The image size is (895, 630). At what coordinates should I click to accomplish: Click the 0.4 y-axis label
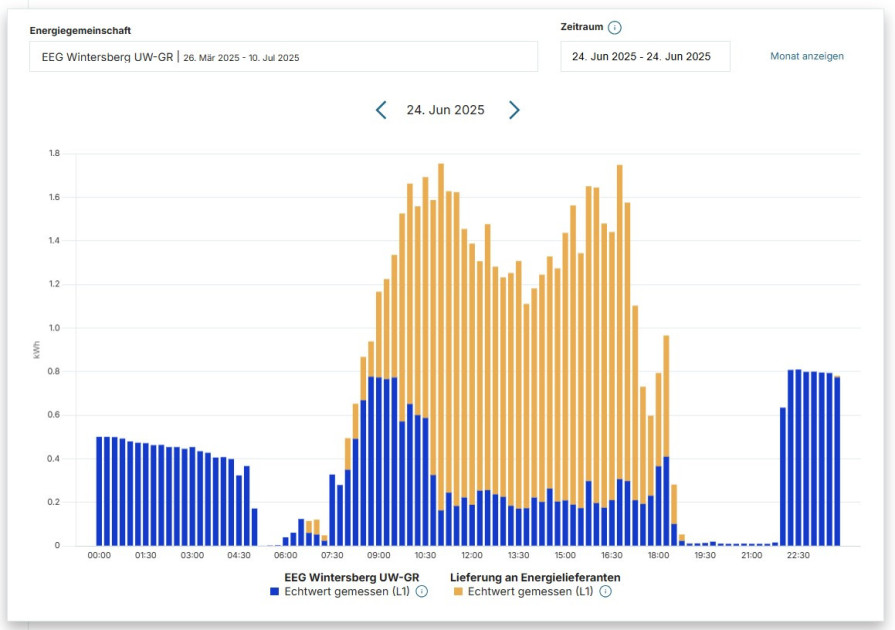point(54,458)
